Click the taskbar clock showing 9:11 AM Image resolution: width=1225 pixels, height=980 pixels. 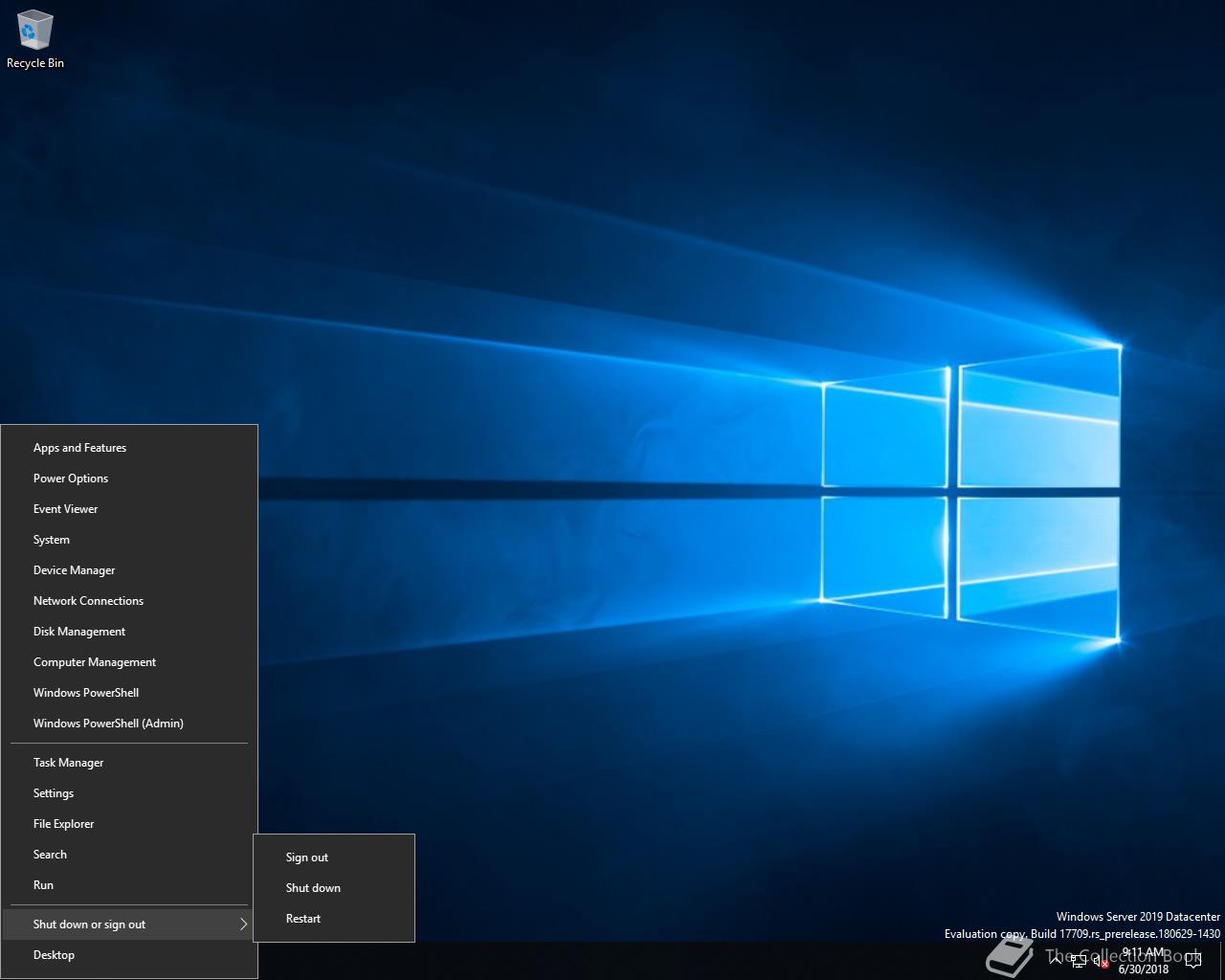click(x=1144, y=961)
